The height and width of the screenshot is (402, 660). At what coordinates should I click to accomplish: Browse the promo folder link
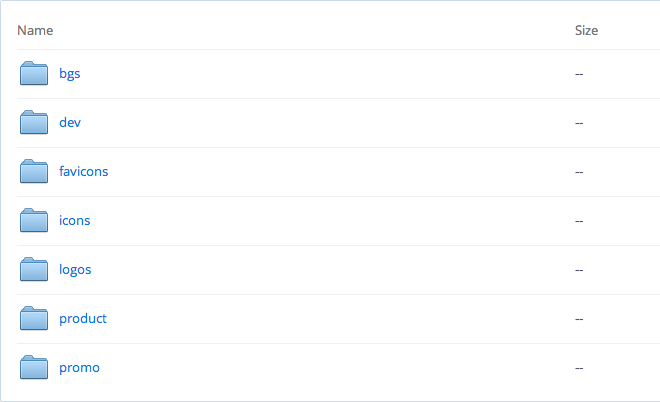point(80,368)
